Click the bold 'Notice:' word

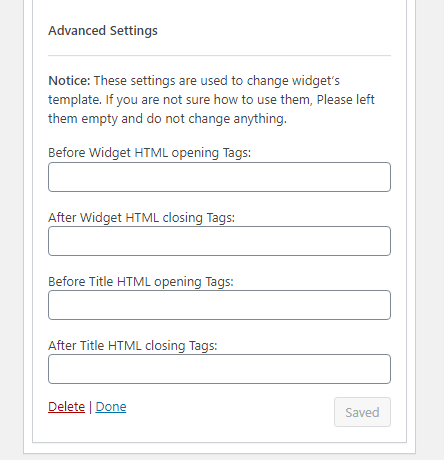coord(69,81)
